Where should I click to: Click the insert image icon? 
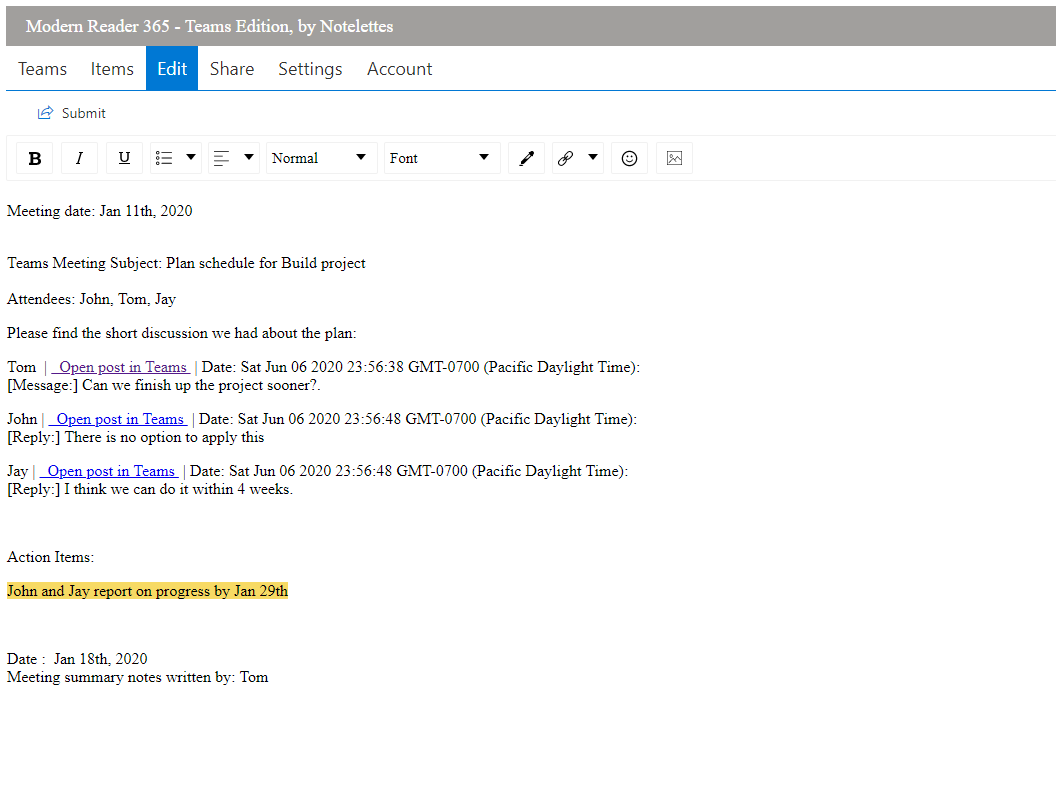674,158
